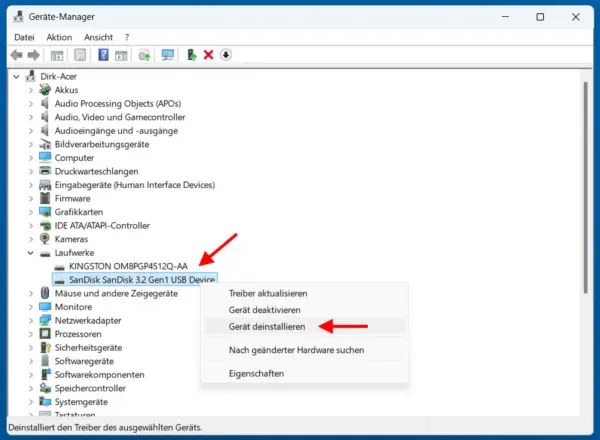Click the Dirk-Acer computer root icon
600x440 pixels.
pos(30,76)
